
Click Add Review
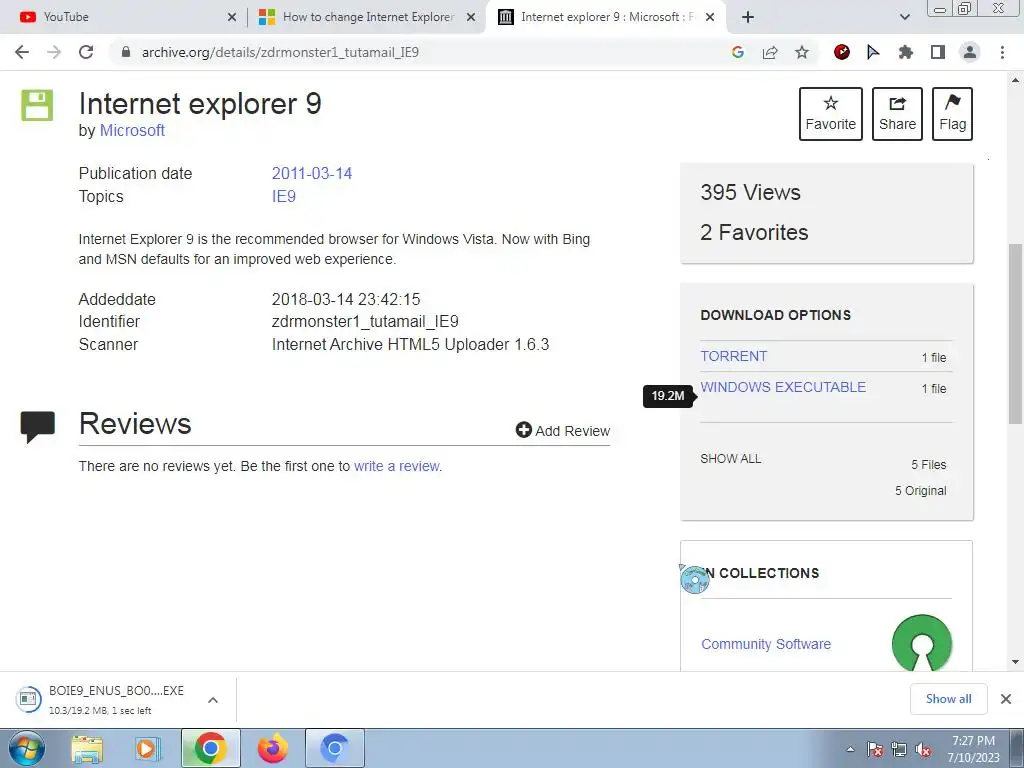pyautogui.click(x=563, y=430)
